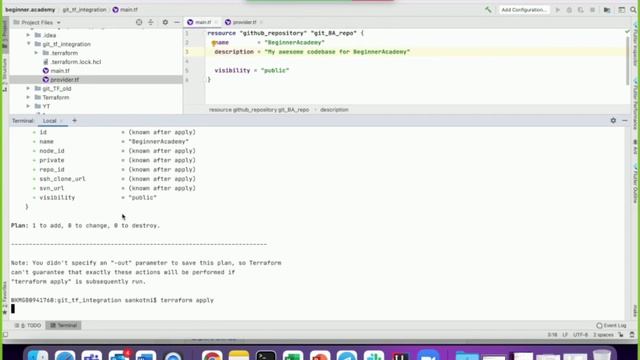
Task: Click the cursor position indicator 3:16
Action: (552, 335)
